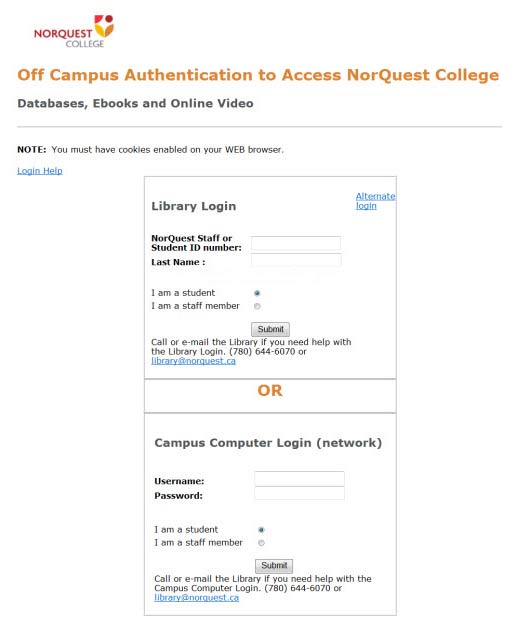The height and width of the screenshot is (634, 514).
Task: Focus the Last Name input field
Action: pos(296,260)
